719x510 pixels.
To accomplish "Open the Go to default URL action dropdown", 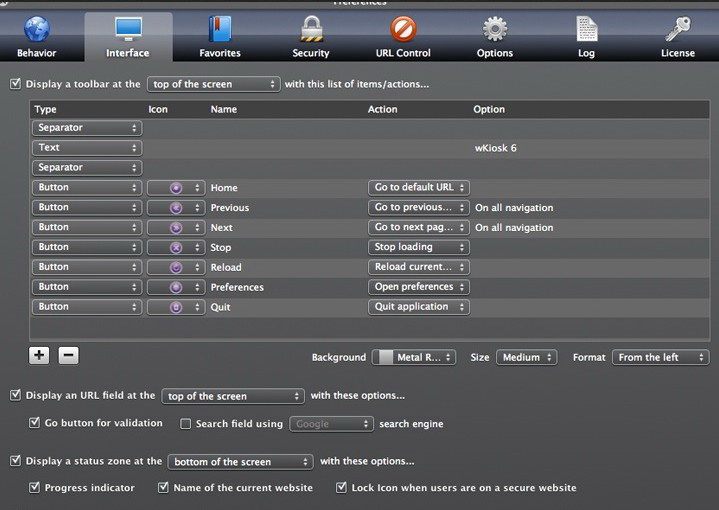I will point(418,187).
